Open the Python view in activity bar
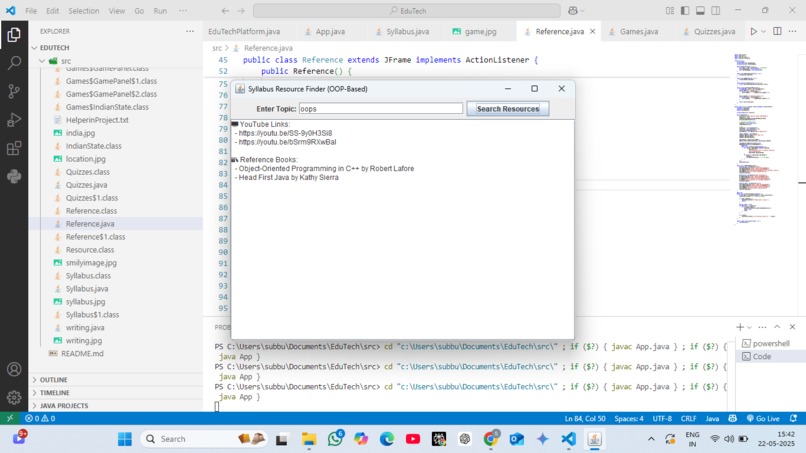The height and width of the screenshot is (453, 806). pyautogui.click(x=14, y=176)
